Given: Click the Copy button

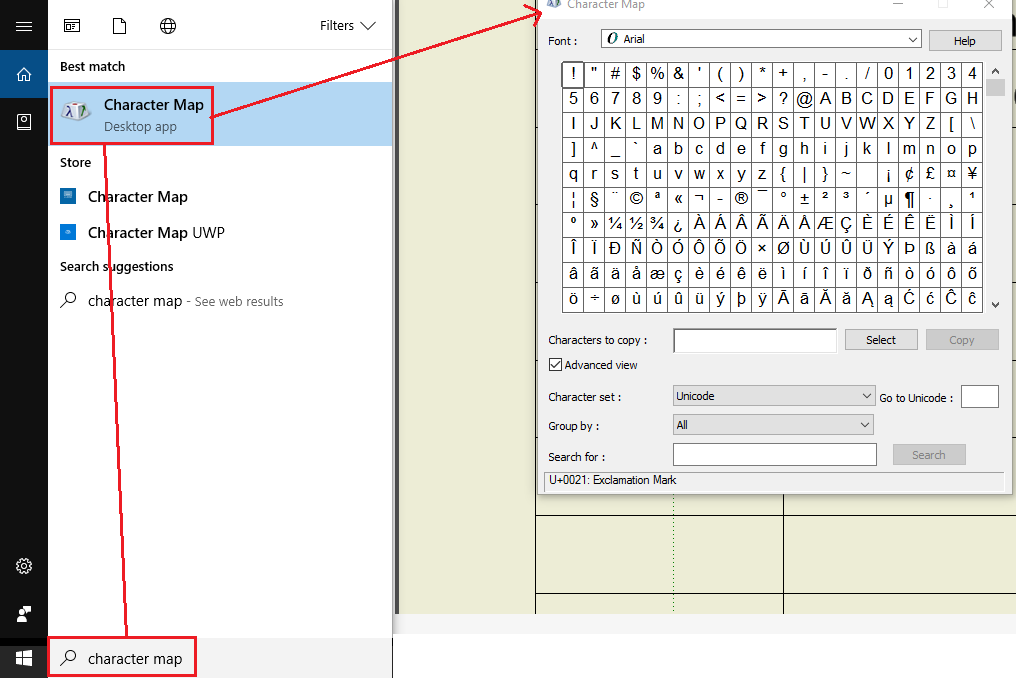Looking at the screenshot, I should (x=962, y=340).
